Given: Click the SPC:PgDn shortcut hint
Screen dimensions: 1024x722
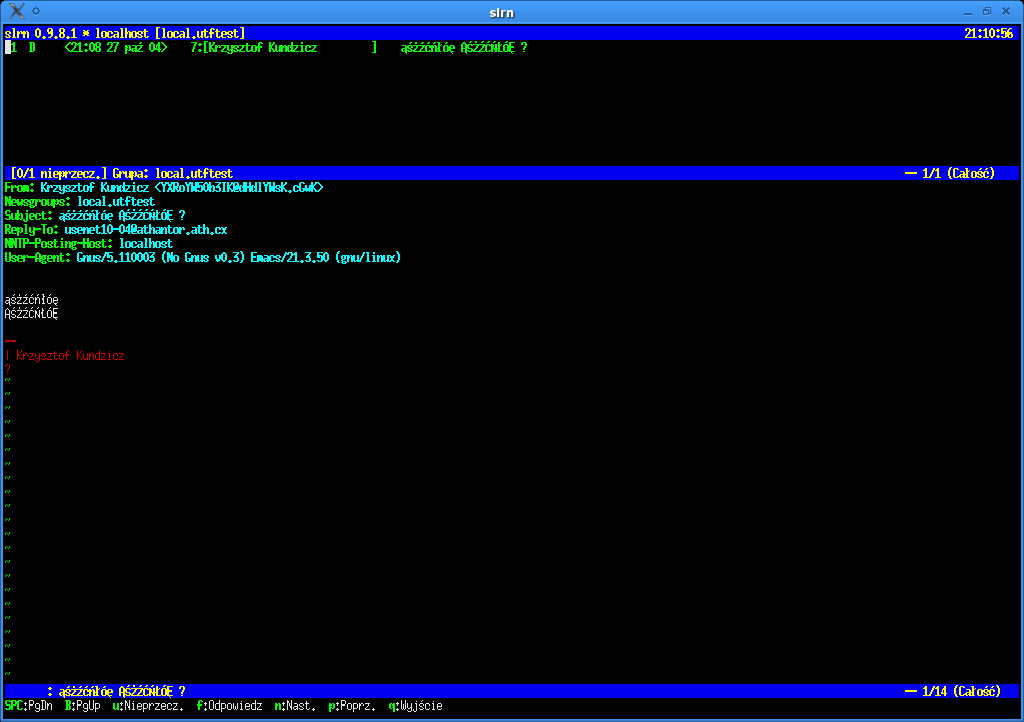Looking at the screenshot, I should click(x=27, y=706).
